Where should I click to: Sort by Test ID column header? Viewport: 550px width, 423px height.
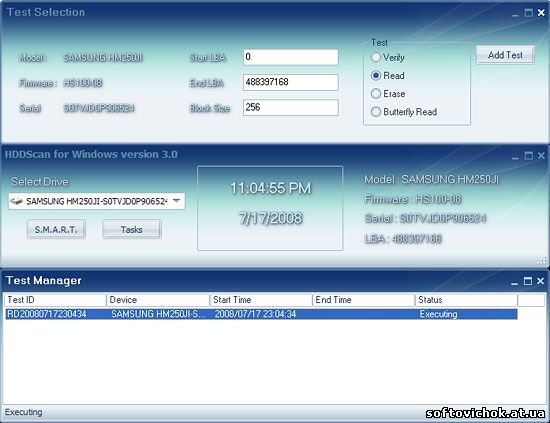(55, 300)
